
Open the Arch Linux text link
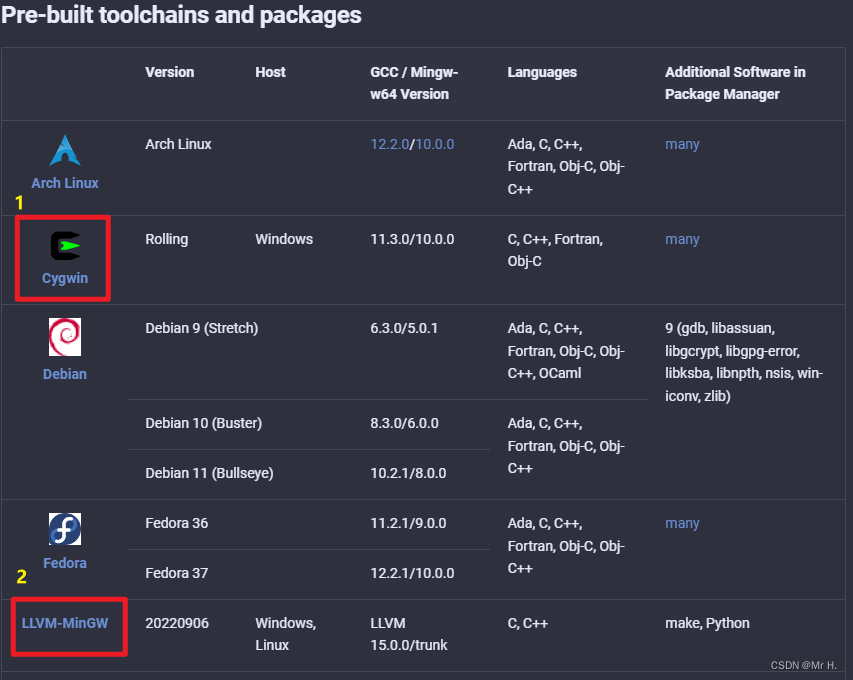(x=65, y=183)
